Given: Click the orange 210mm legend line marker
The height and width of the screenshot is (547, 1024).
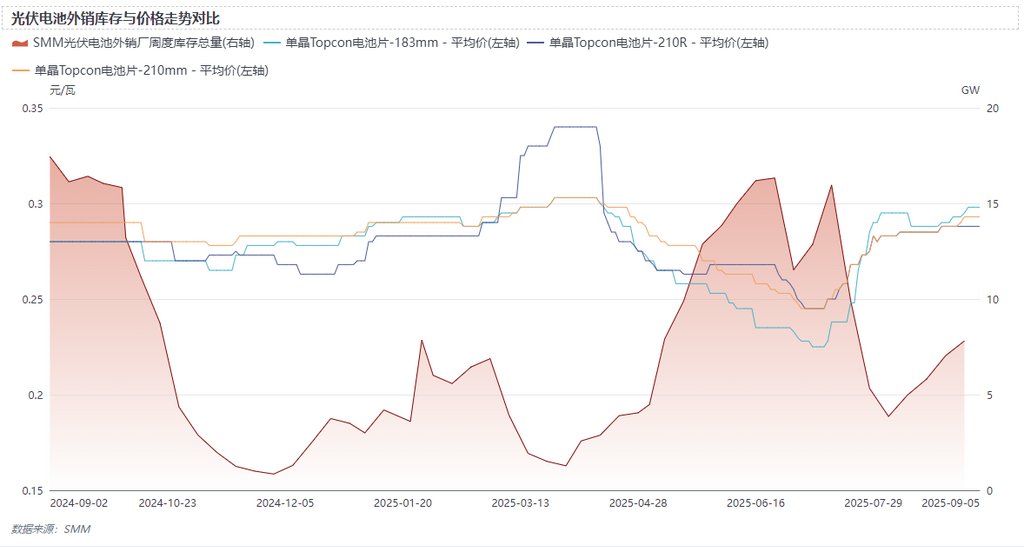Looking at the screenshot, I should [20, 71].
